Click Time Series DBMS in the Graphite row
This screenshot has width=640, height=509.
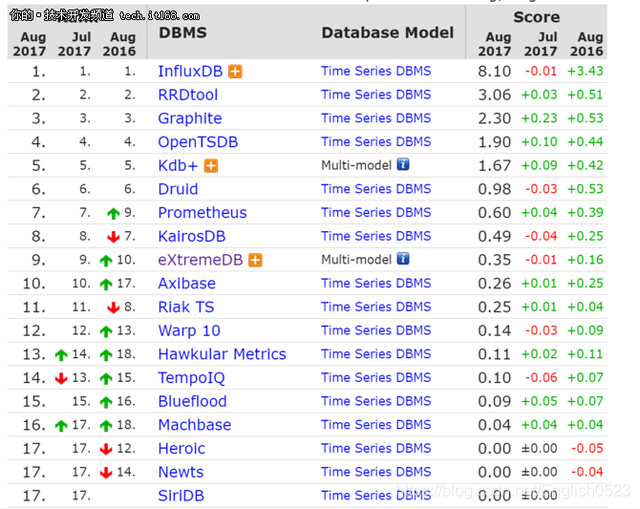(376, 118)
